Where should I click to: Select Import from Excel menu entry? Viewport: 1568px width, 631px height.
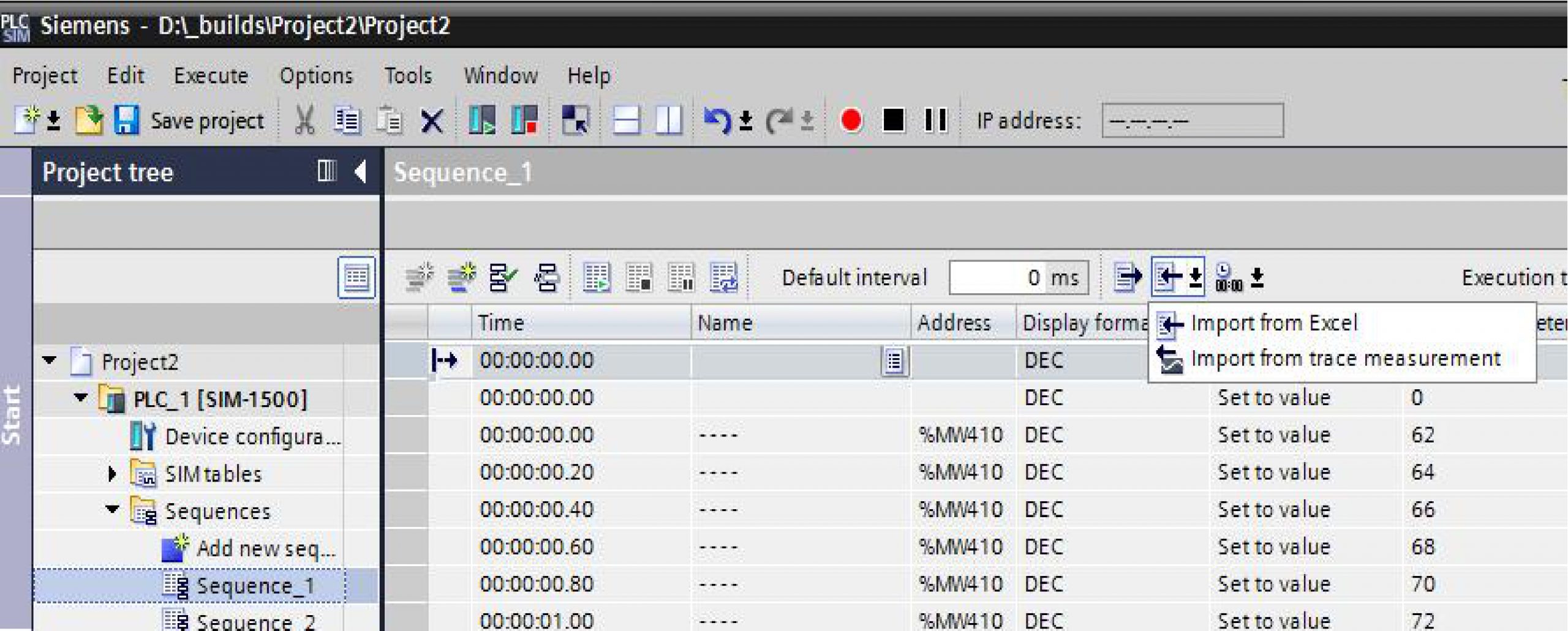1274,323
